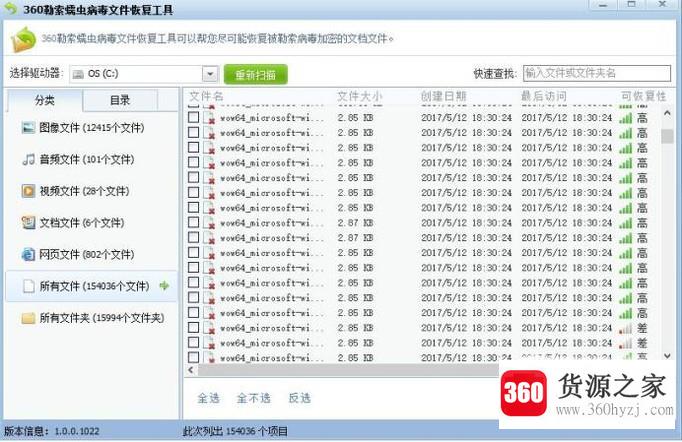Click the drive icon in the OS (C:) selector
Viewport: 682px width, 442px height.
tap(78, 74)
